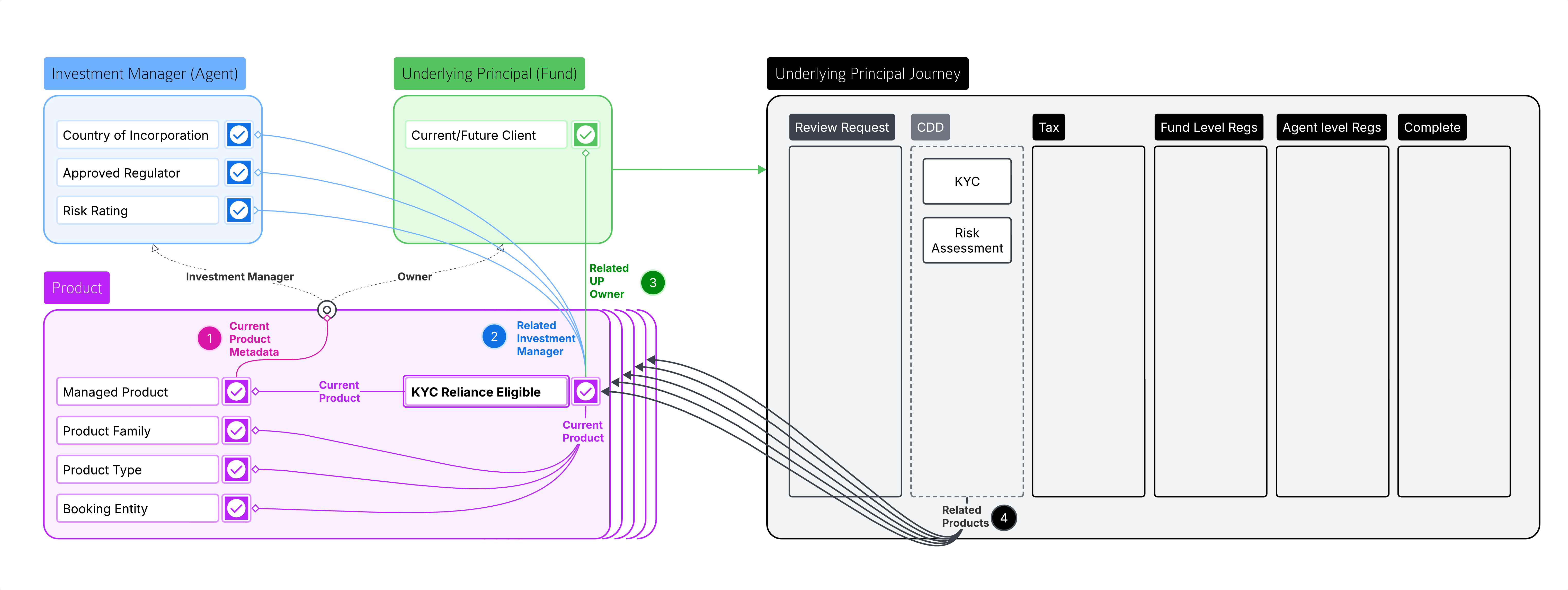The height and width of the screenshot is (590, 1568).
Task: Click the pink numbered circle 1
Action: pos(209,339)
